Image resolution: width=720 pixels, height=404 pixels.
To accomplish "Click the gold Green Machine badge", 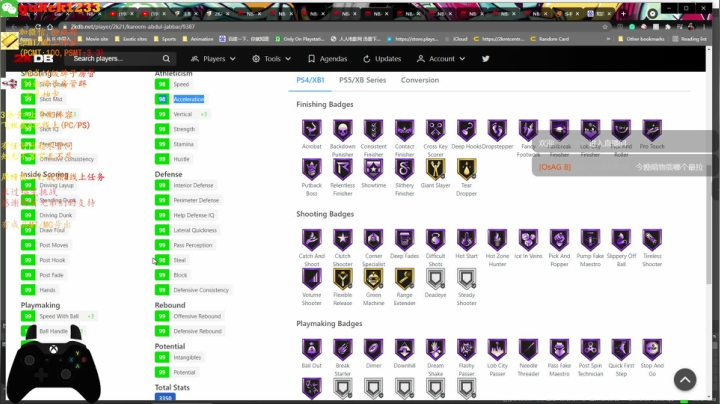I will (373, 279).
